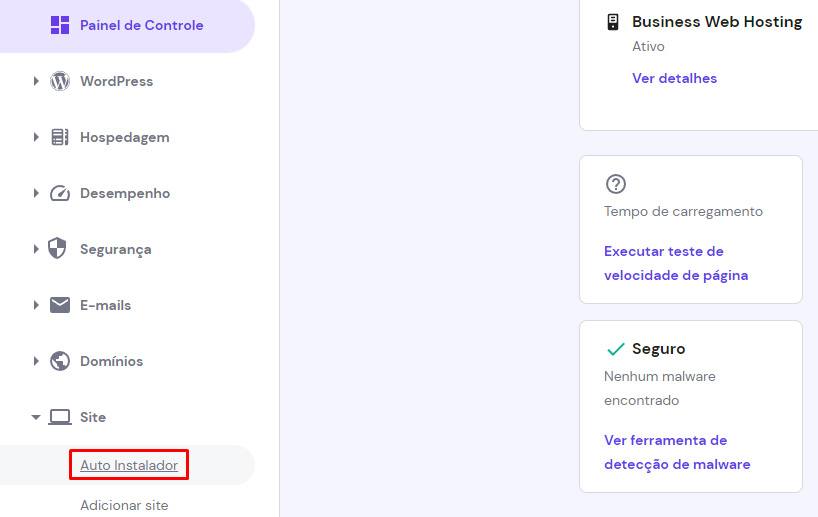Click the WordPress logo icon
The image size is (818, 517).
[60, 81]
